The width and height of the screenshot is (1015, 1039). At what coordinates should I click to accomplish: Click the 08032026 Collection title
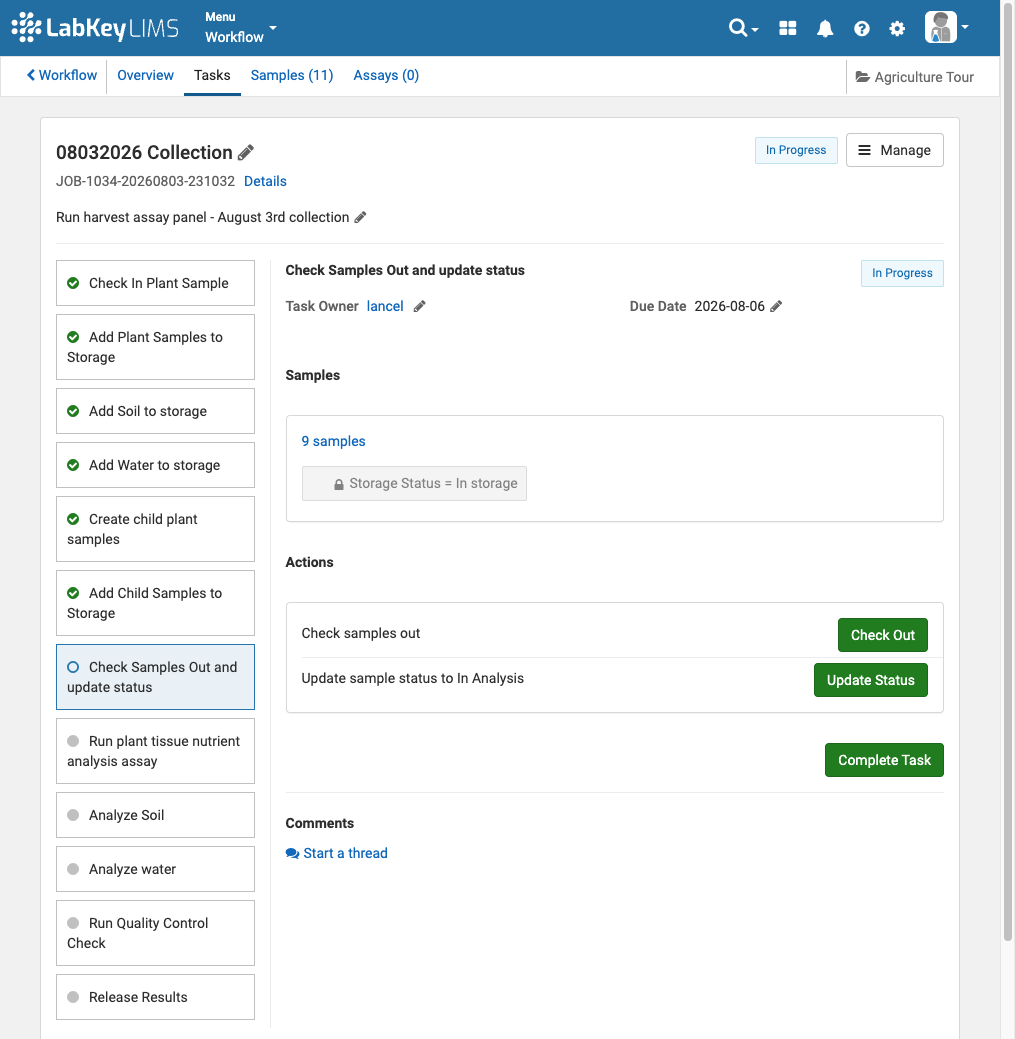coord(144,152)
